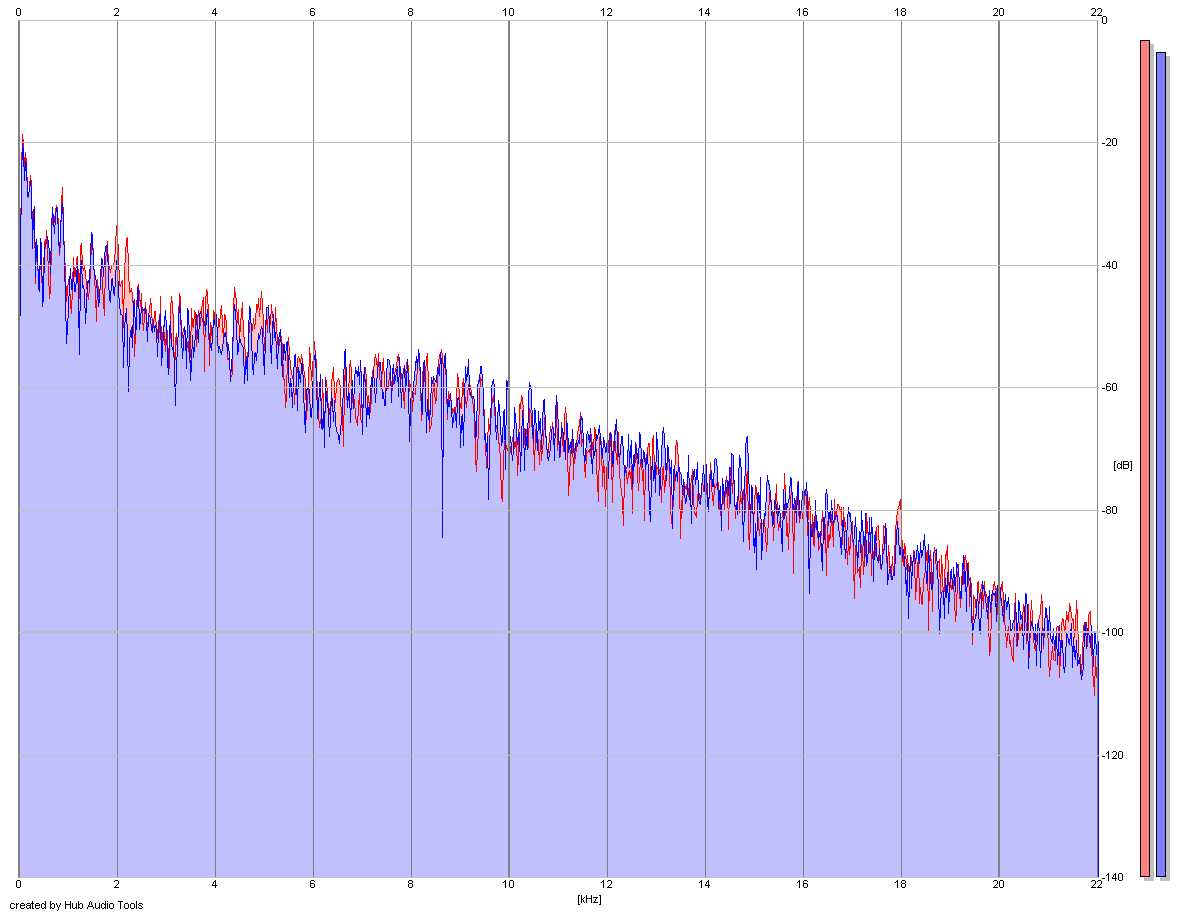Click the [kHz] unit label below the axis
The width and height of the screenshot is (1180, 917).
(x=589, y=899)
